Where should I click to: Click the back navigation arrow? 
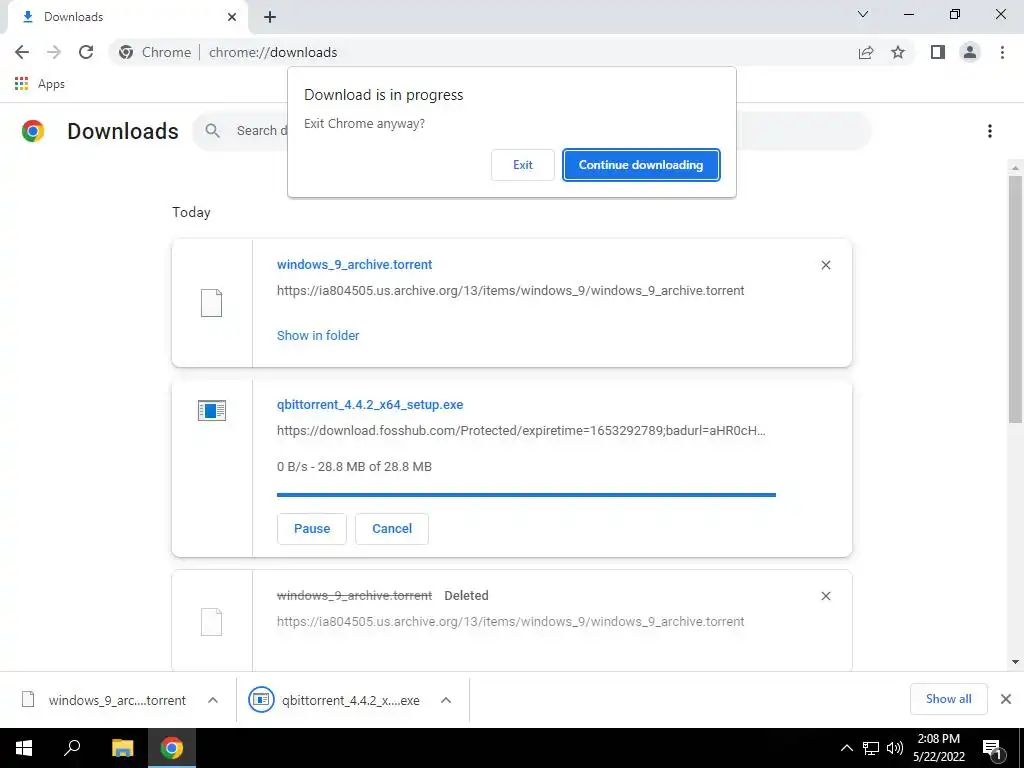pyautogui.click(x=22, y=52)
